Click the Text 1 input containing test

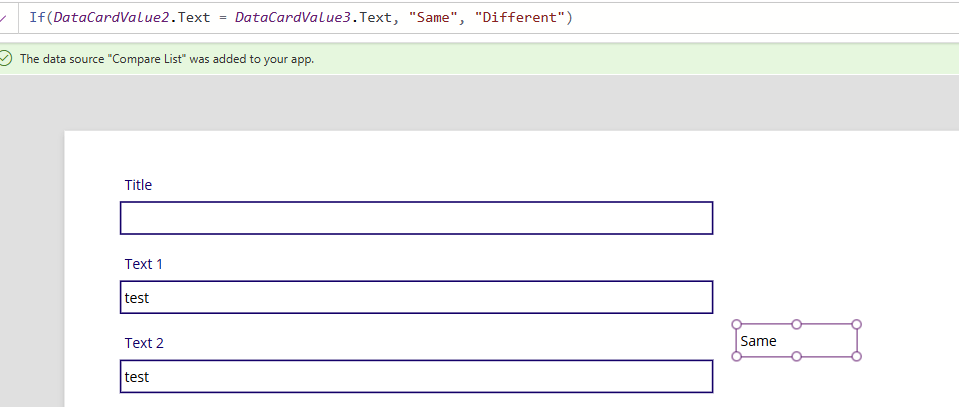(417, 297)
